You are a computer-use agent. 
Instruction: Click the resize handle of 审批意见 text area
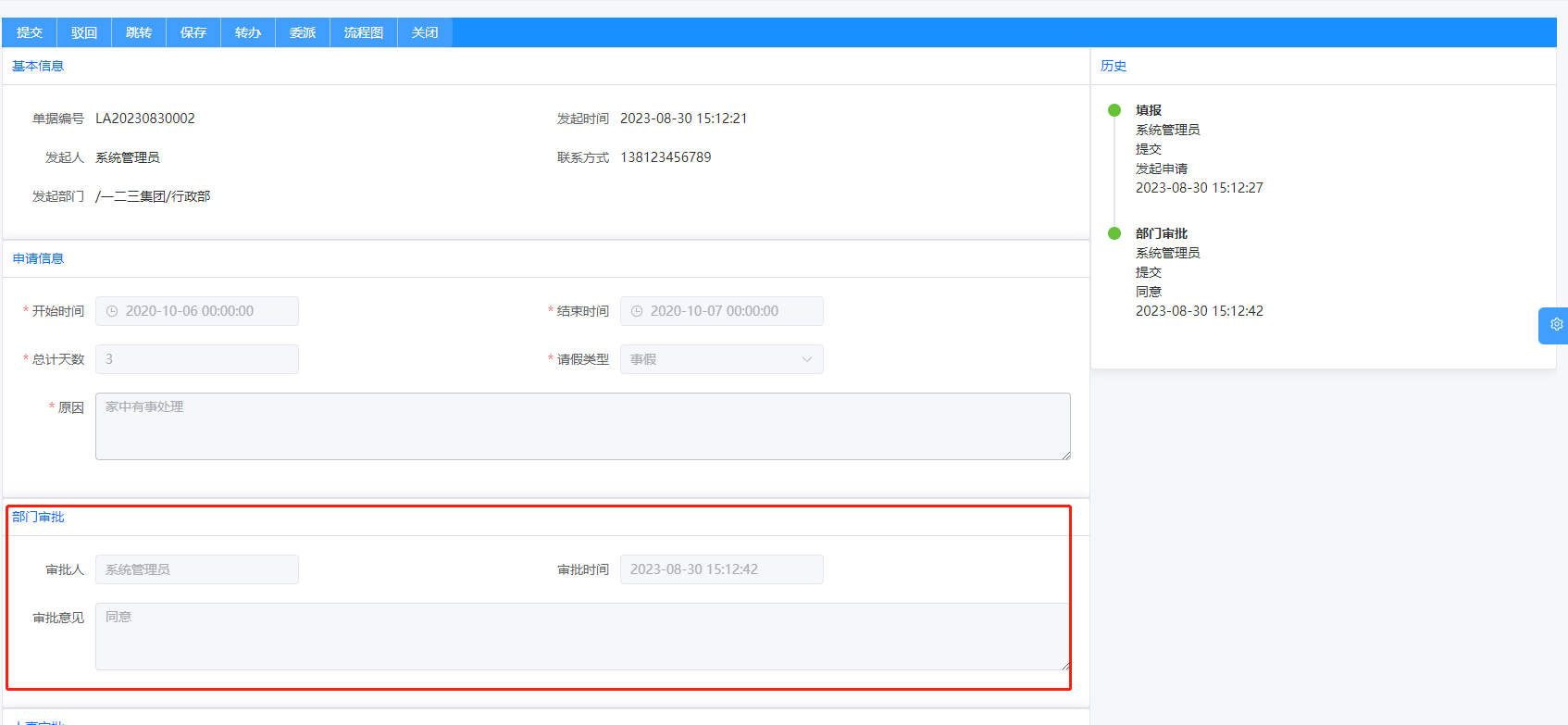click(x=1066, y=665)
